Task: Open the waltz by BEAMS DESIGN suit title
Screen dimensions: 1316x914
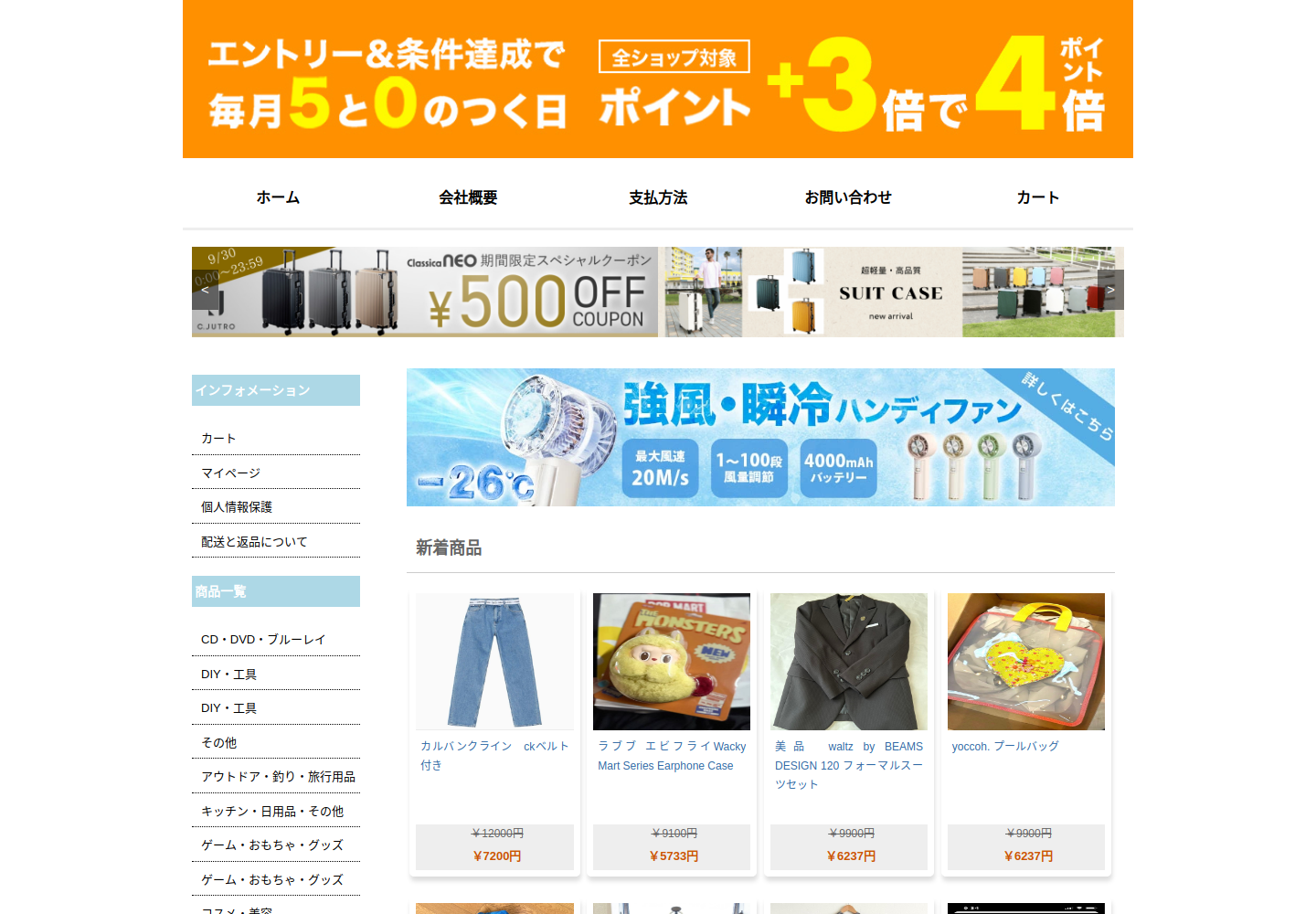Action: tap(849, 765)
